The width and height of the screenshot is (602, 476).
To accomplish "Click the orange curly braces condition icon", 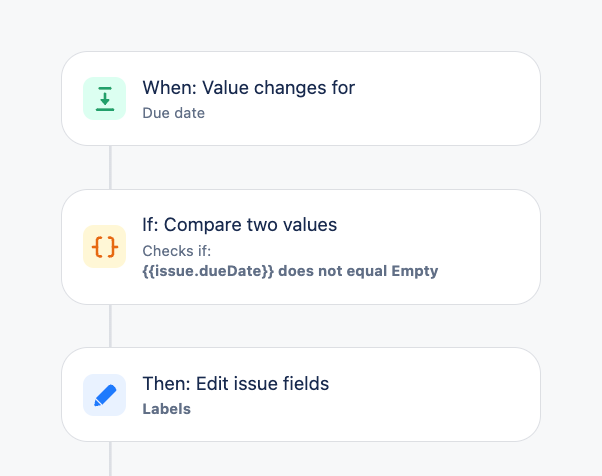I will tap(104, 246).
